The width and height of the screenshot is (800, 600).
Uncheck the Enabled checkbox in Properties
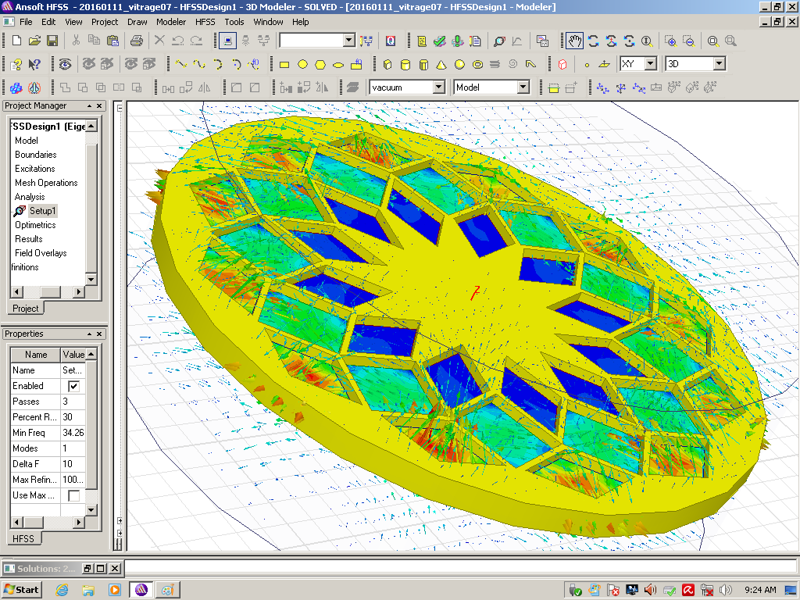click(x=73, y=386)
